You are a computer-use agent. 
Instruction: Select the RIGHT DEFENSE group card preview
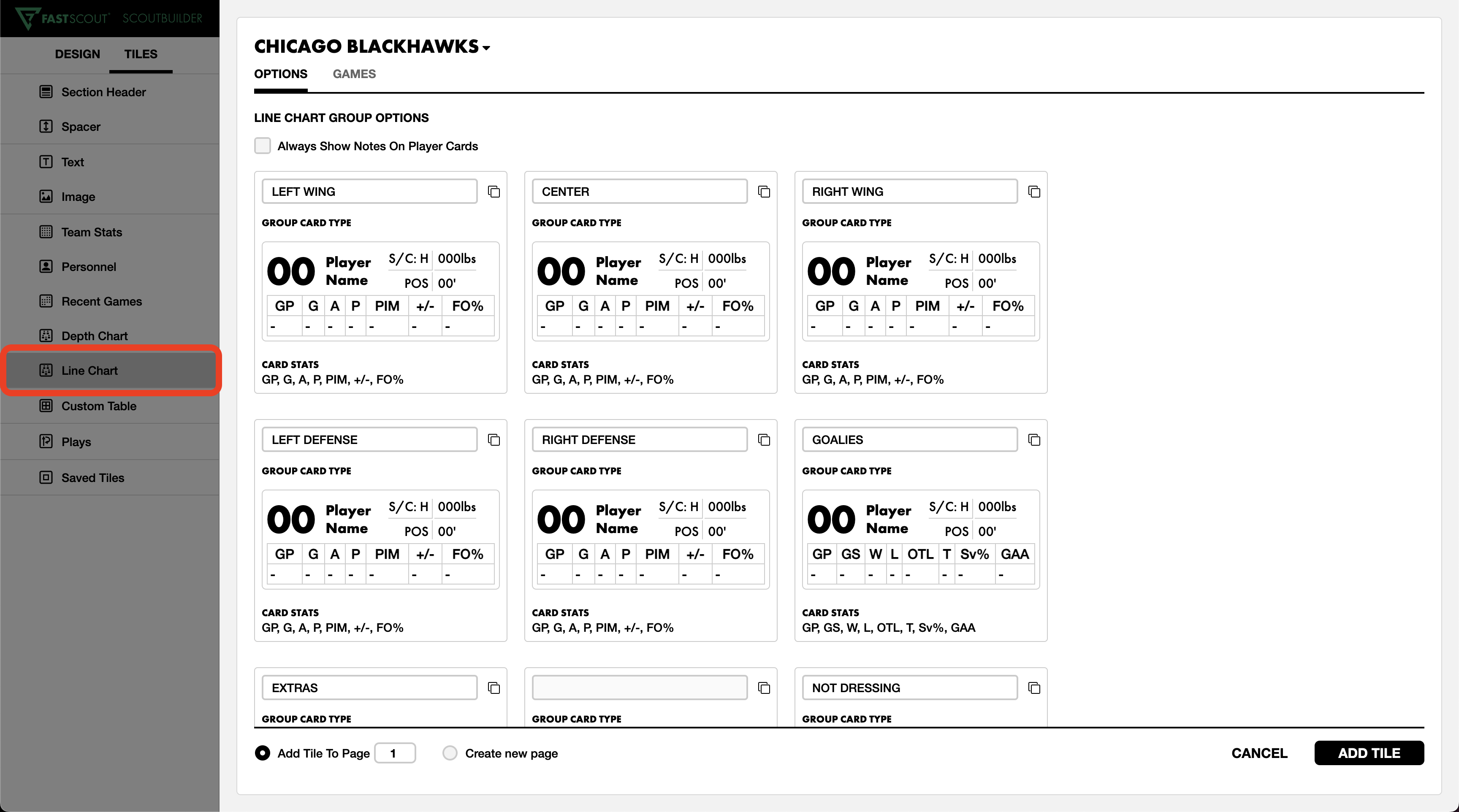tap(650, 540)
